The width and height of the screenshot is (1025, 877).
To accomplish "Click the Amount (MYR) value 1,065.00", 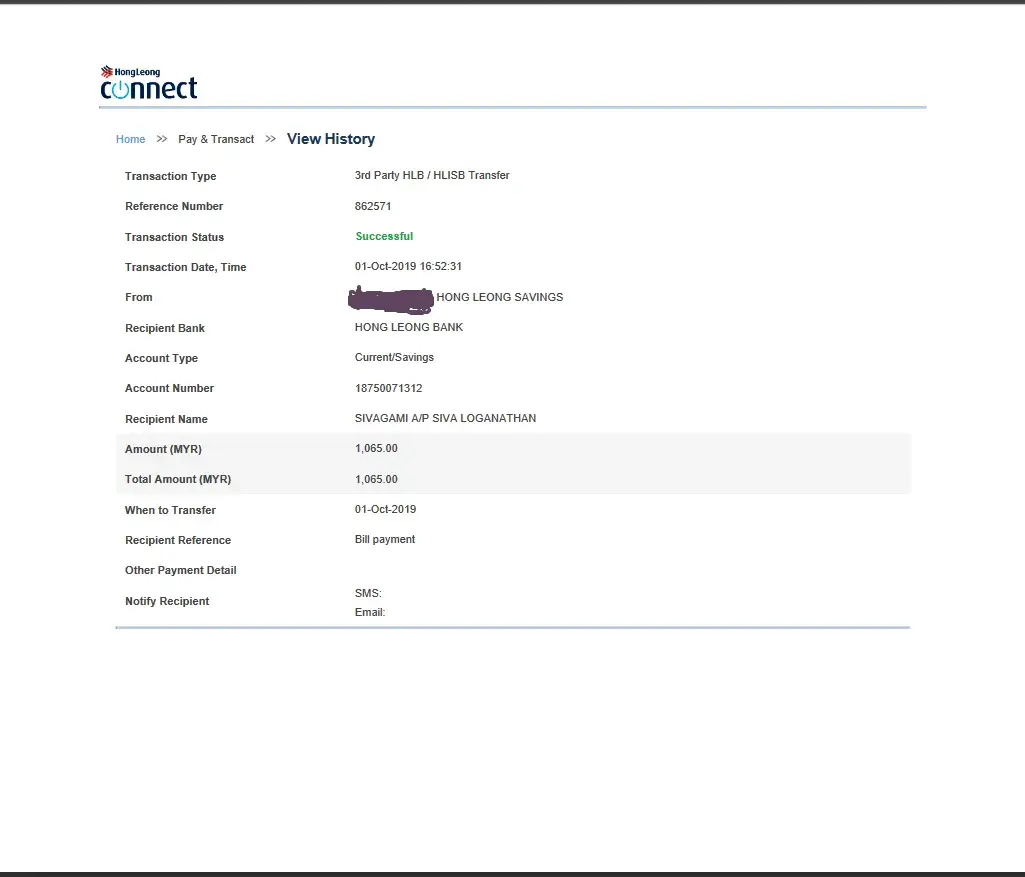I will click(376, 449).
